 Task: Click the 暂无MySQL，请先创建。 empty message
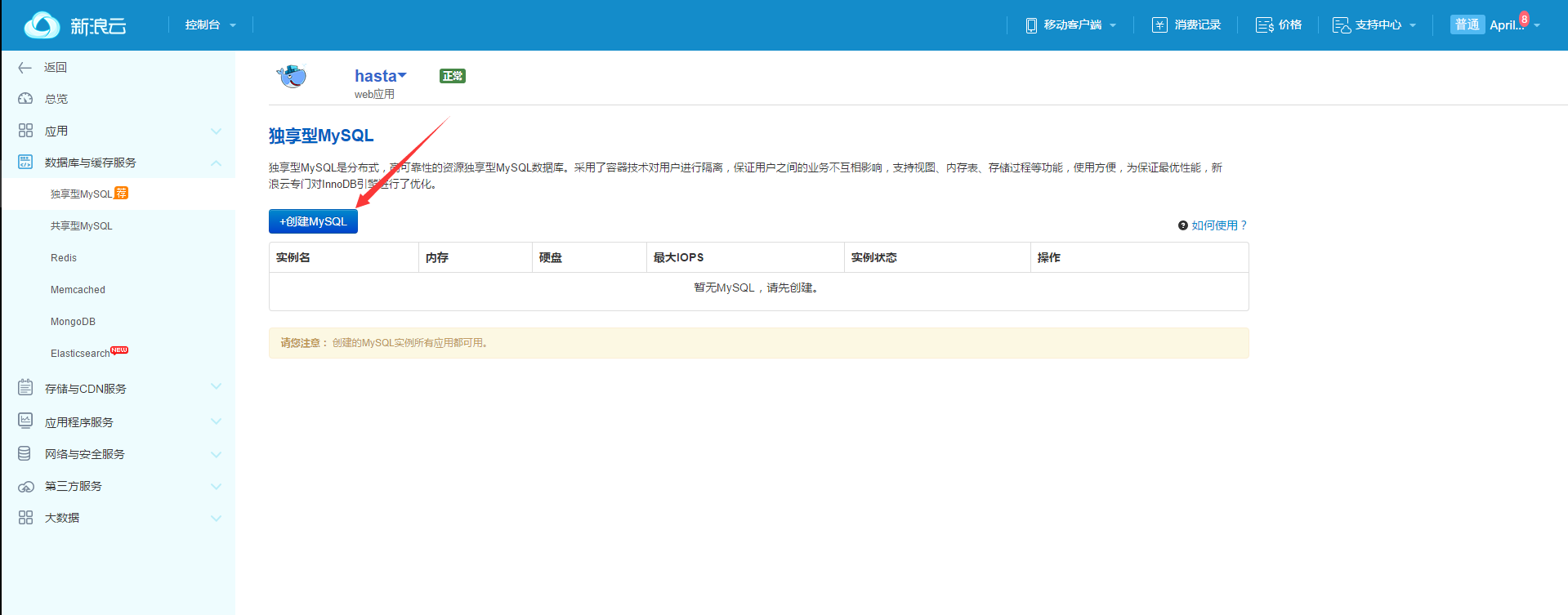click(x=757, y=287)
